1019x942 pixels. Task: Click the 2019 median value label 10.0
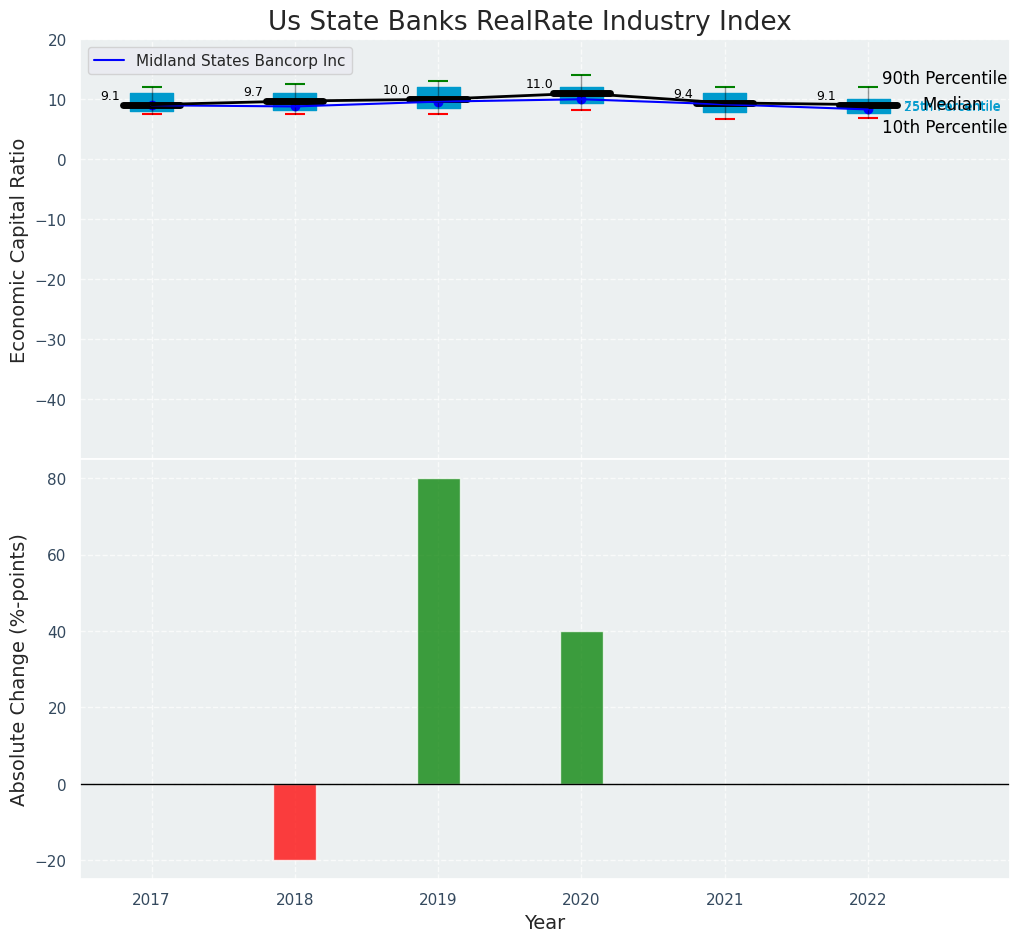click(x=396, y=90)
